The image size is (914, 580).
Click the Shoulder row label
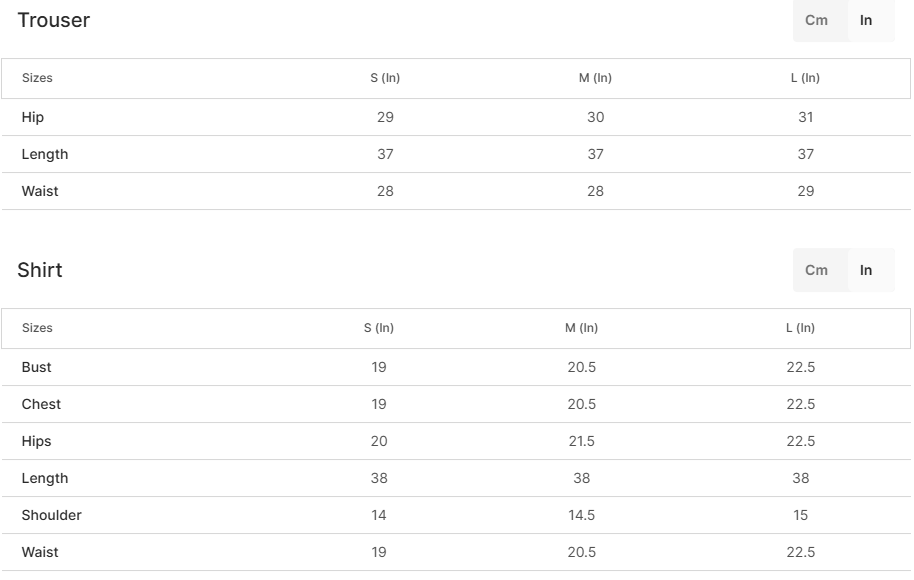point(51,515)
